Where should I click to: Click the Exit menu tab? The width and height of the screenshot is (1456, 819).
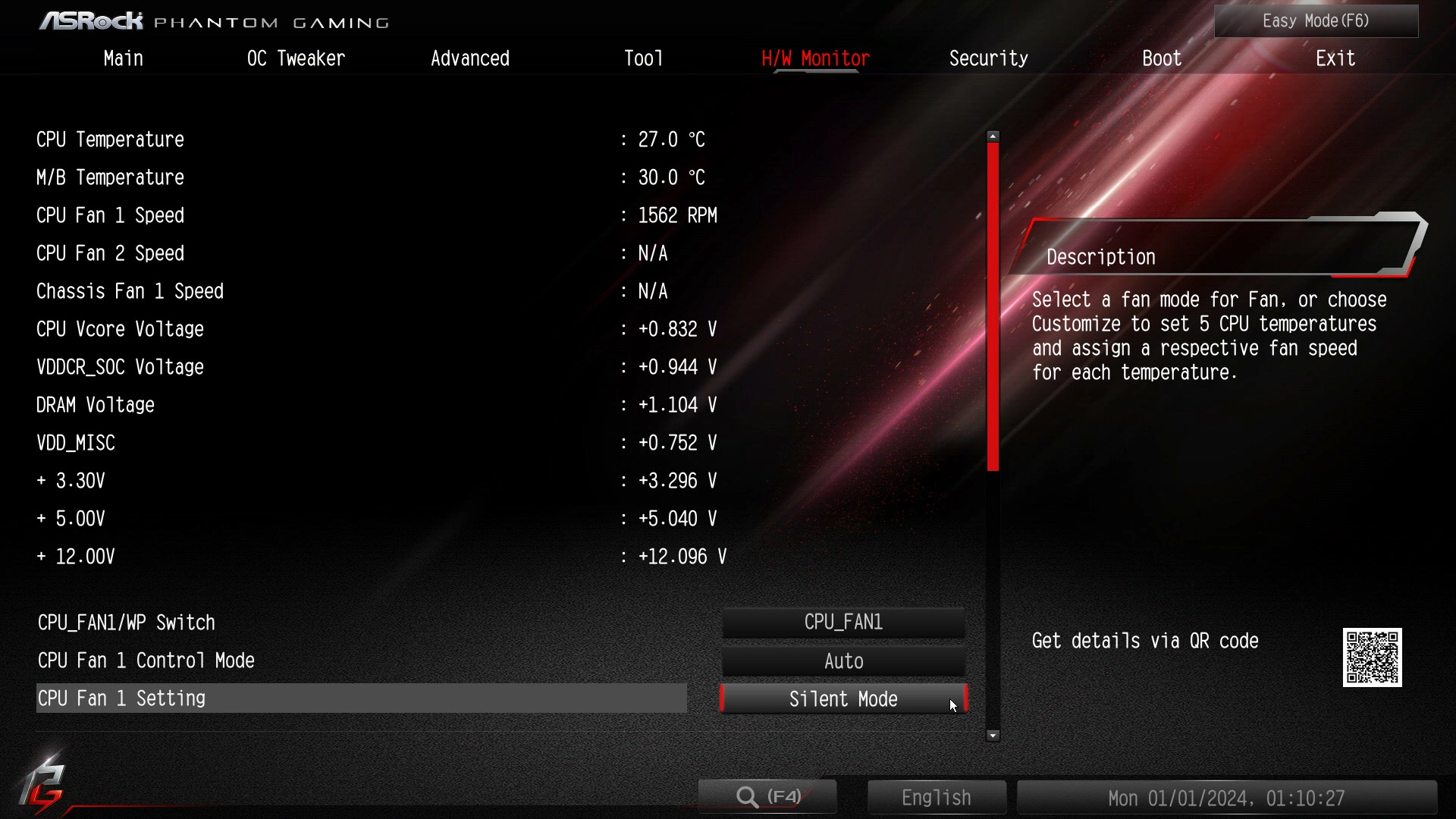pos(1336,57)
